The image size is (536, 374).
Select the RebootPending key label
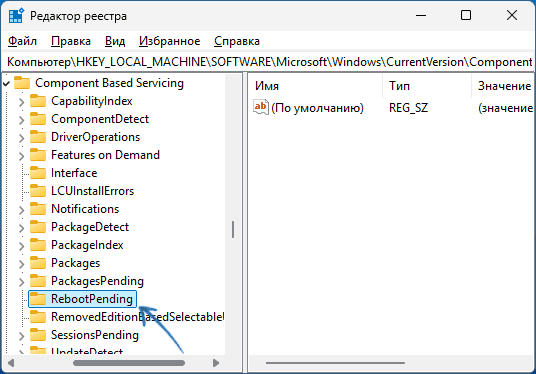point(92,299)
